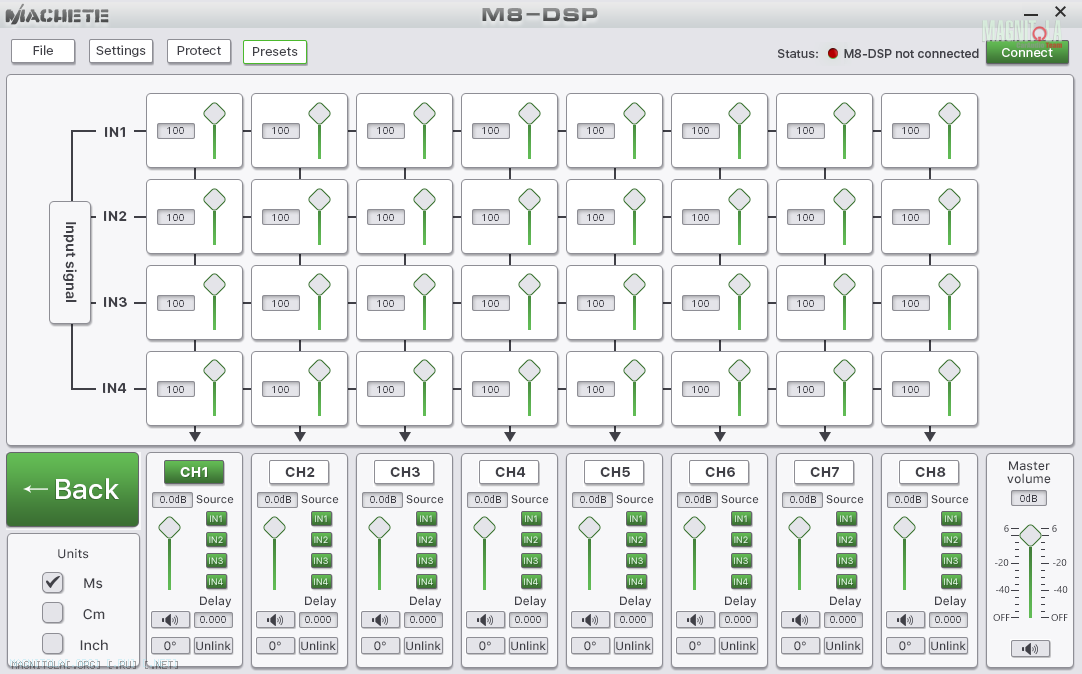Enable the Ms units checkbox

(x=52, y=582)
